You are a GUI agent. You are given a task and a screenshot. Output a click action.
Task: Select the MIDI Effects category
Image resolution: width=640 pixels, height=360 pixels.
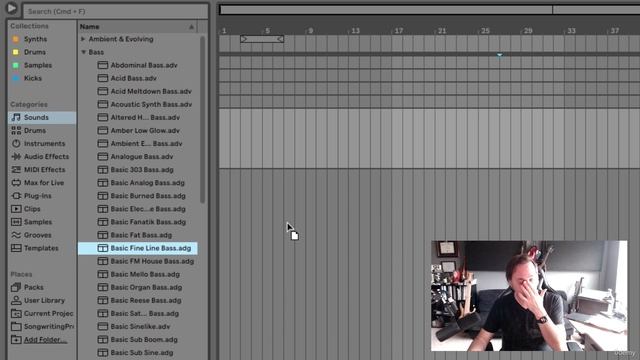[x=44, y=170]
